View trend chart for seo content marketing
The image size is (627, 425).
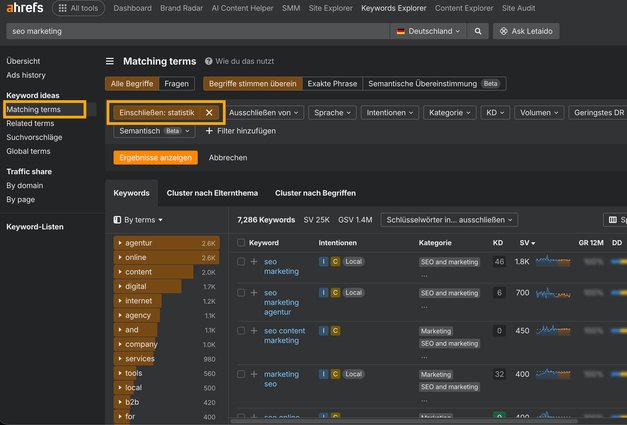(553, 330)
